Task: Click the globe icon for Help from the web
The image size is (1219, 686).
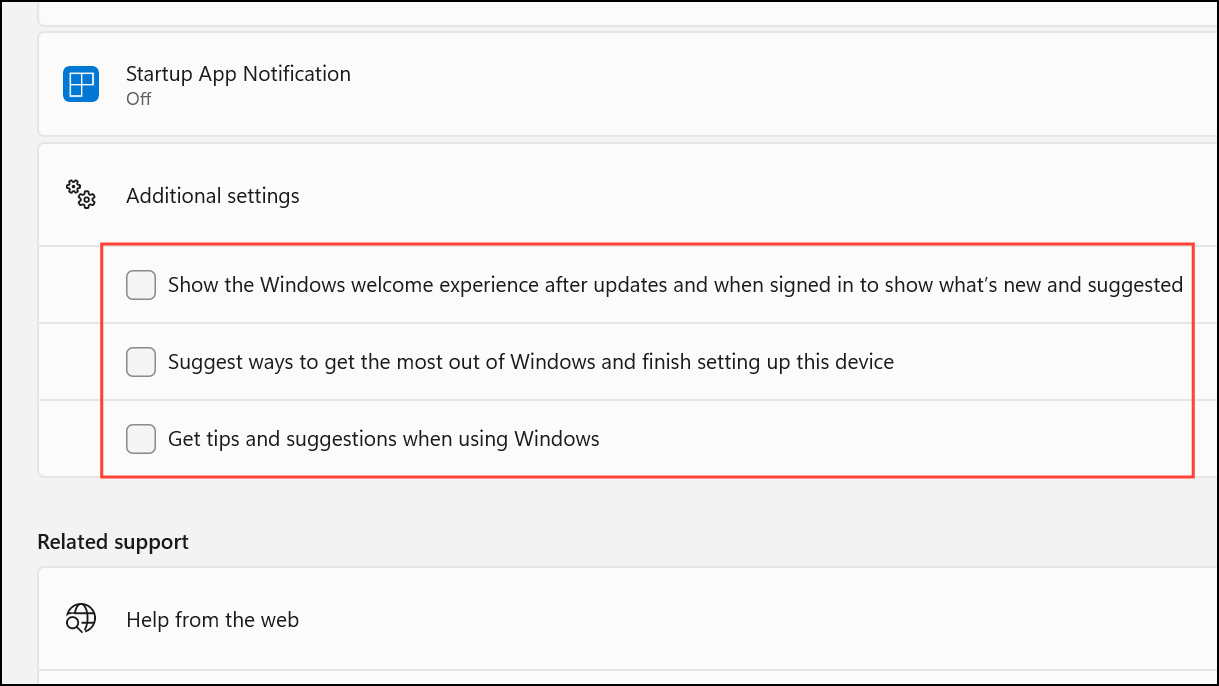Action: (x=80, y=619)
